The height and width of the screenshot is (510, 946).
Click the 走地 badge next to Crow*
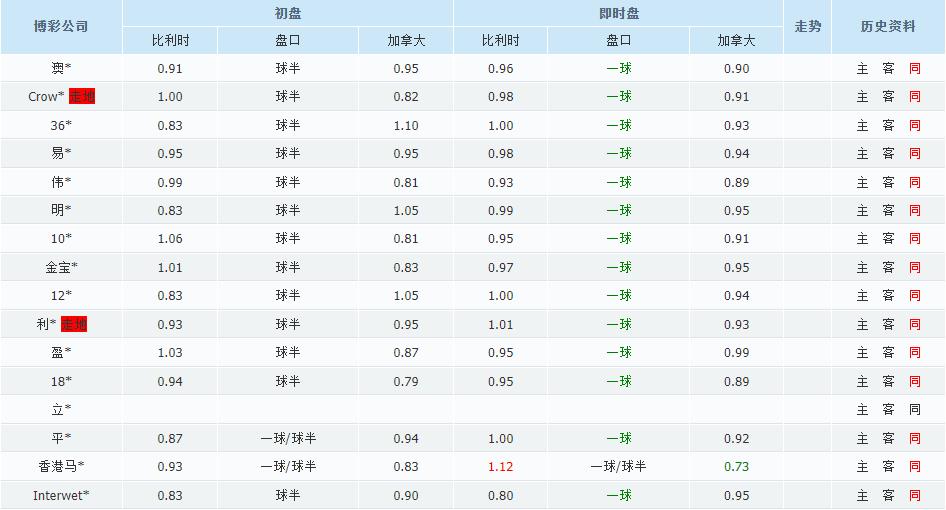82,97
